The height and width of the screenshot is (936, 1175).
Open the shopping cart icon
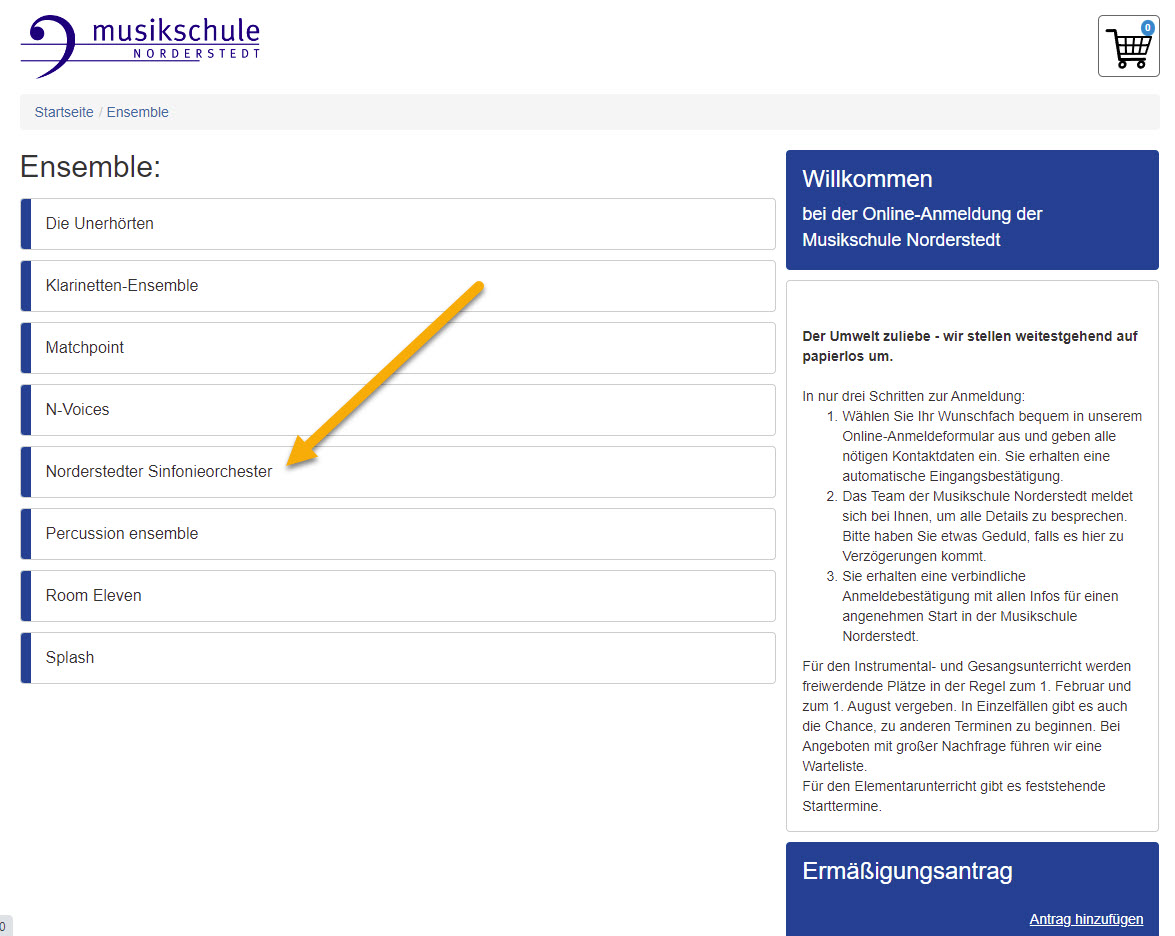click(1128, 46)
